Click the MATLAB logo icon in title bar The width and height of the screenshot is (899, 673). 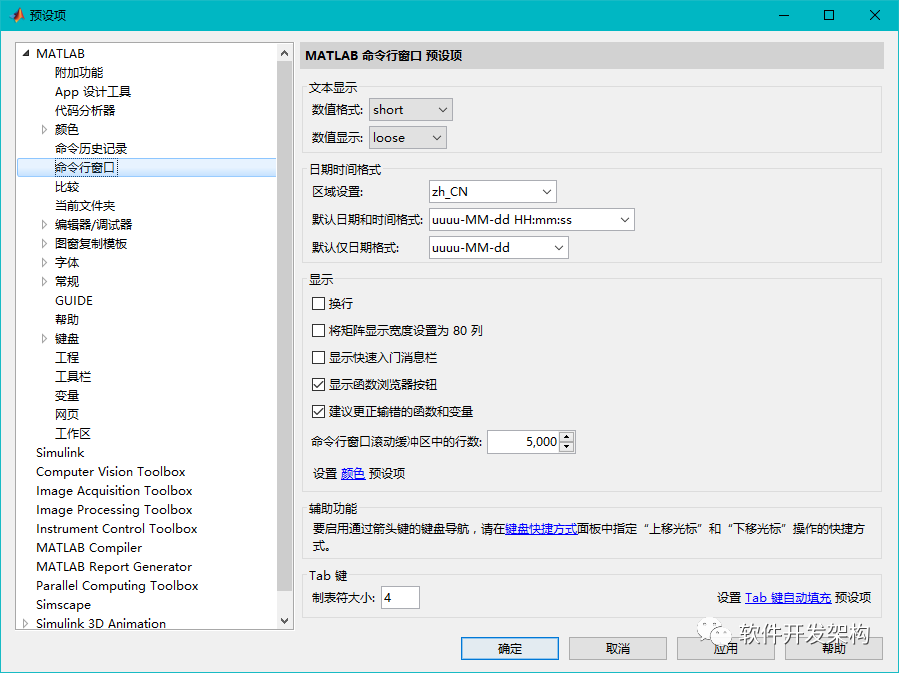coord(17,15)
